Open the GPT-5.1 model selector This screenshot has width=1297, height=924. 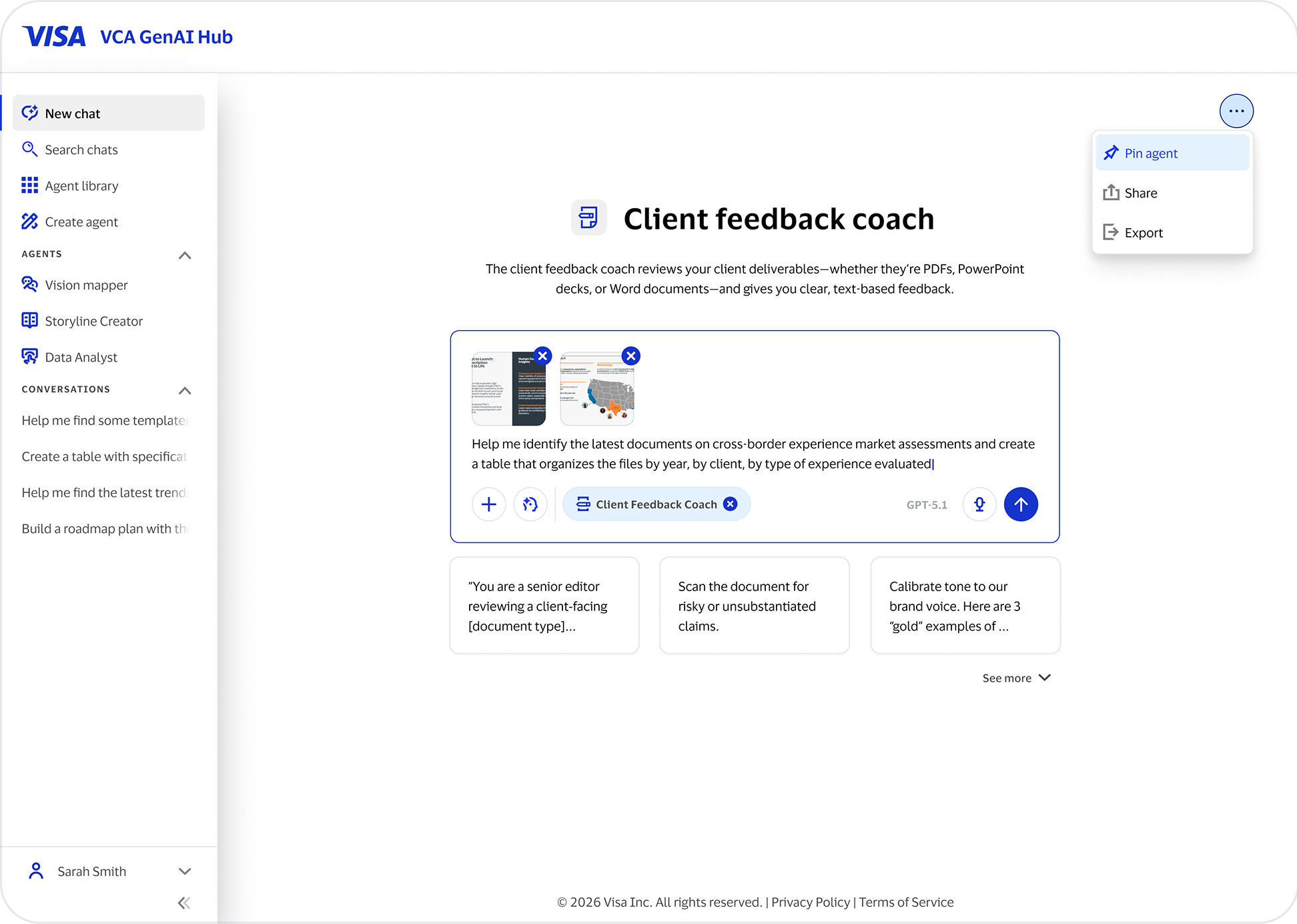927,505
